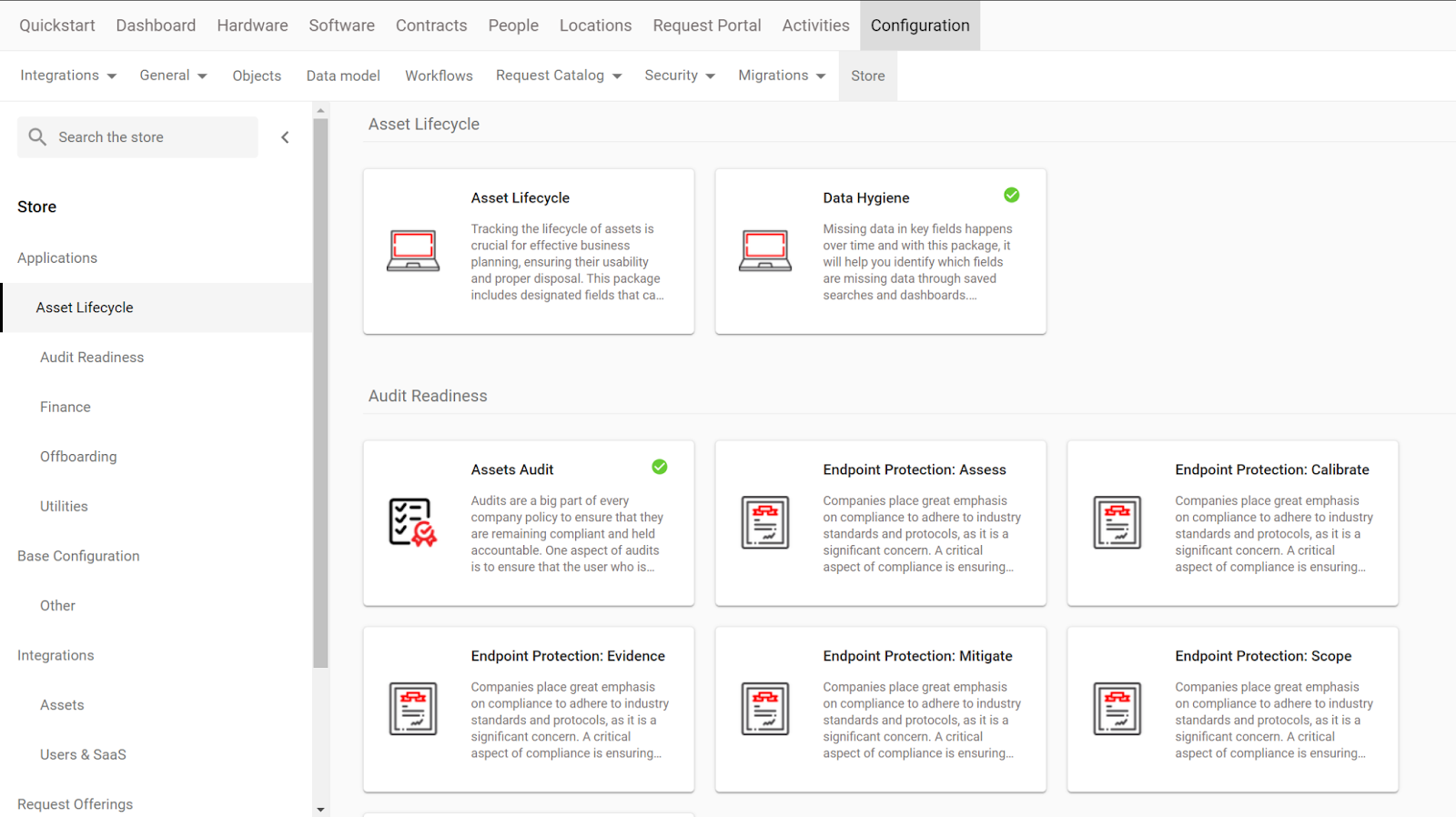Click the magnifier icon in store search

37,137
